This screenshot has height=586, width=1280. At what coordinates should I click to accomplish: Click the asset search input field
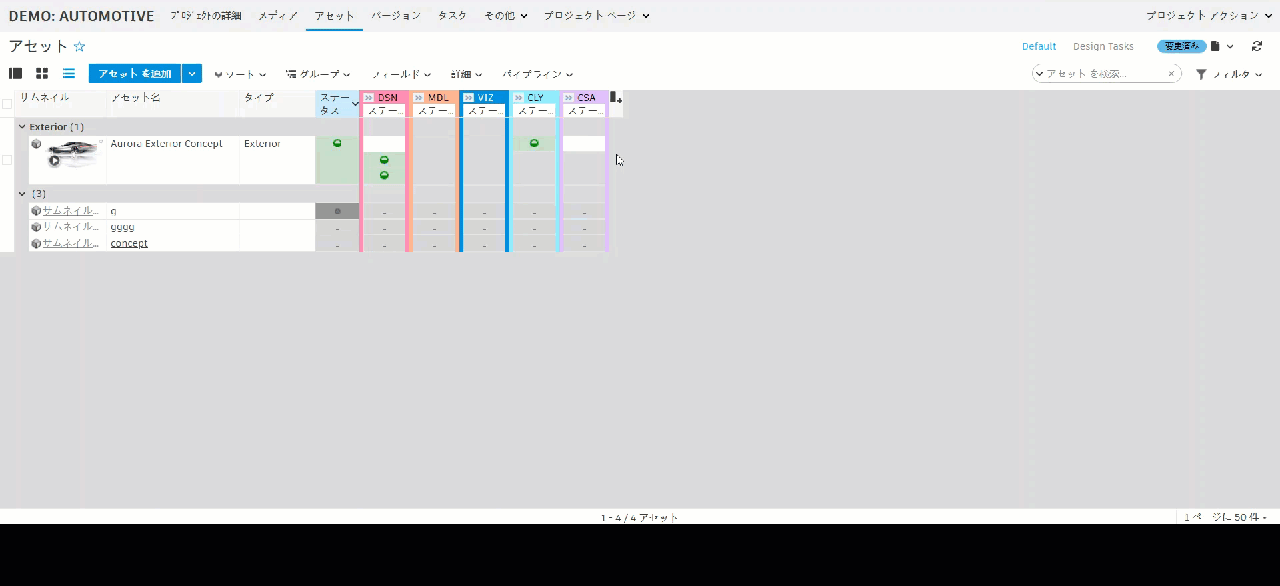[1105, 74]
